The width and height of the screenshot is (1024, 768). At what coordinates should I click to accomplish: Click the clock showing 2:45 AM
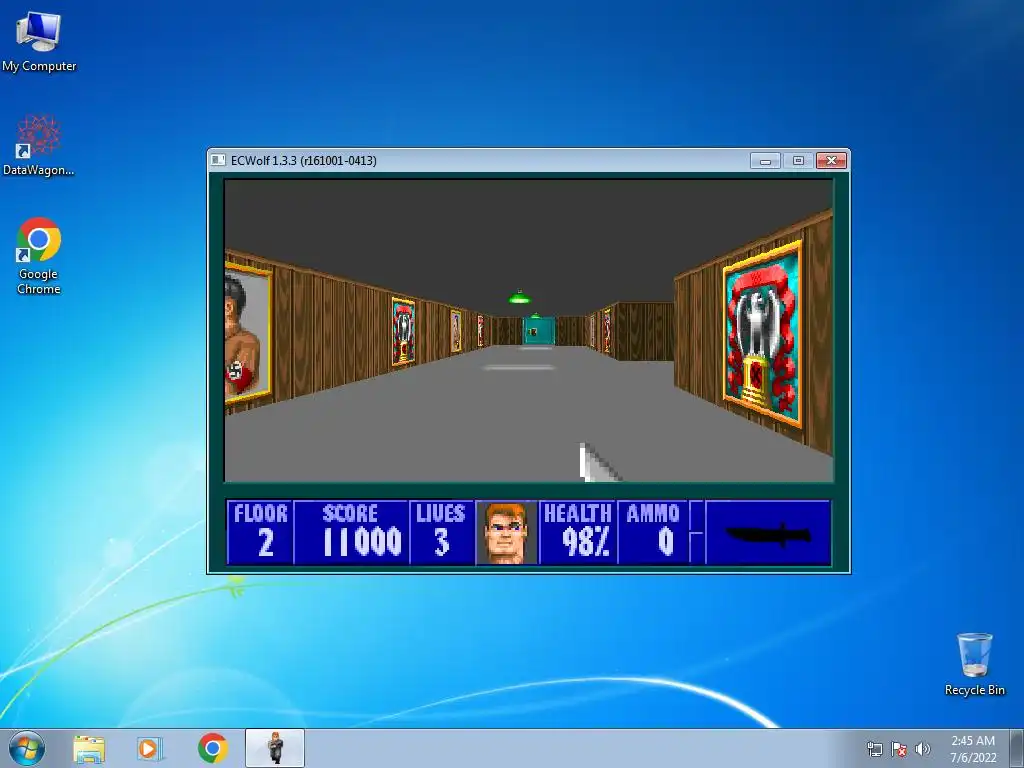(x=973, y=749)
